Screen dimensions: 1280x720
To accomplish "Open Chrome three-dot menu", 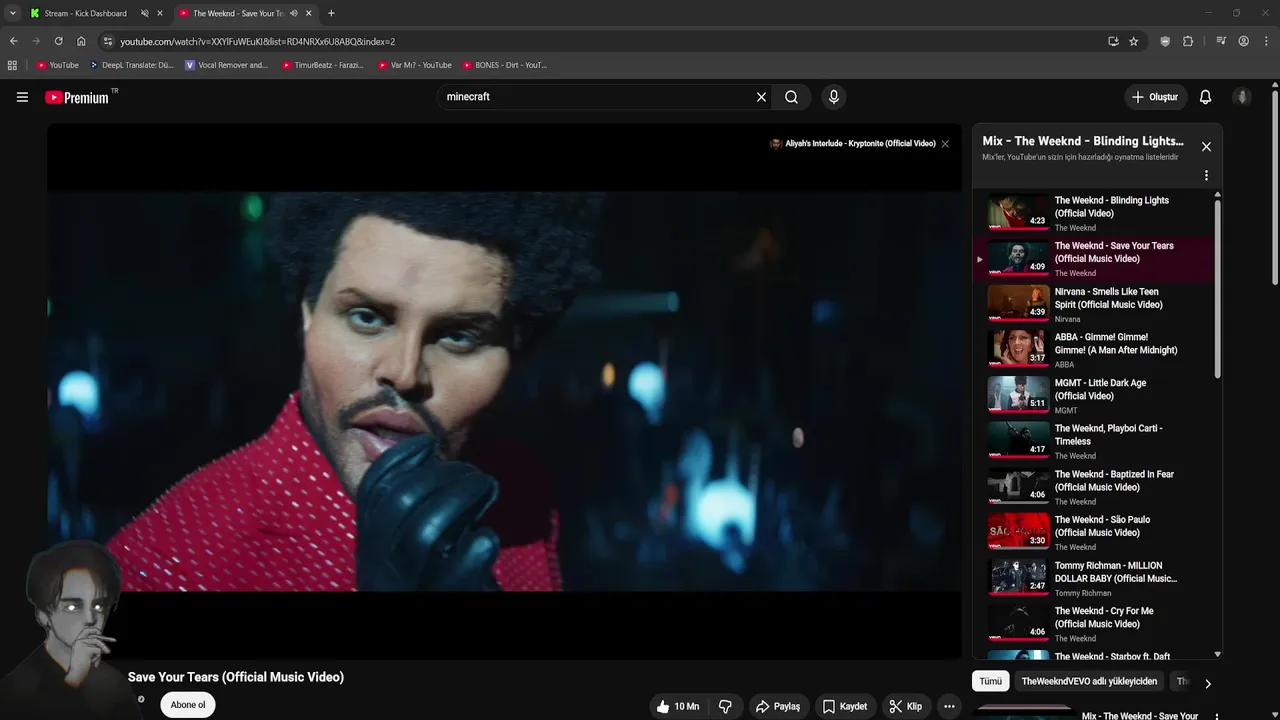I will 1266,41.
